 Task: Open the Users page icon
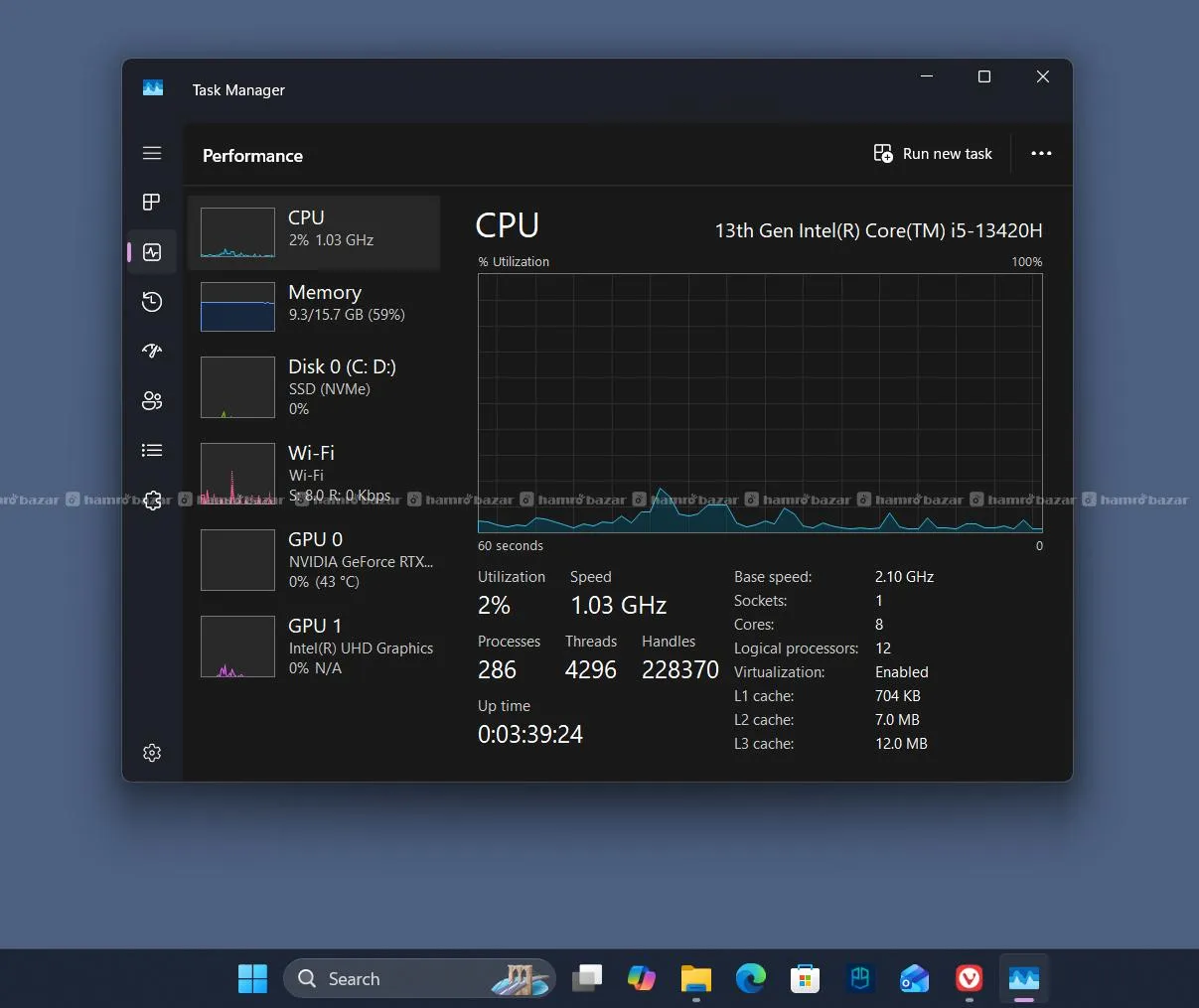click(x=152, y=401)
